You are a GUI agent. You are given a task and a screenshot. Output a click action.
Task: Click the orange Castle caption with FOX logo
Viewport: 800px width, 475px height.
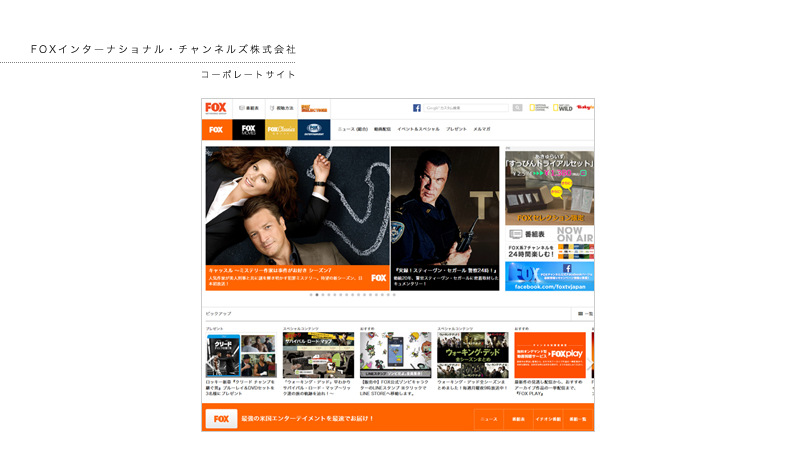[297, 278]
